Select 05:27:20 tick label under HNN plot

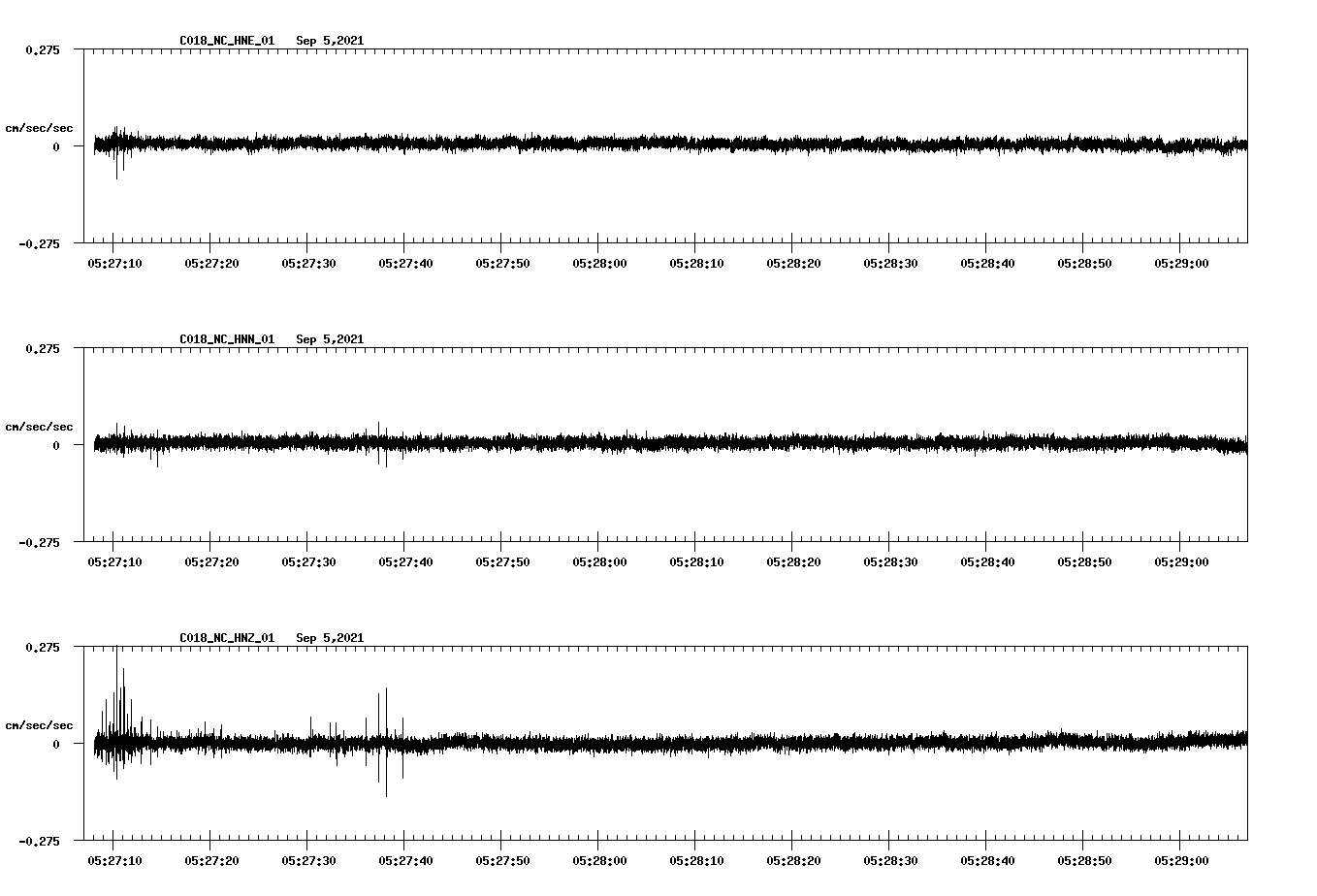(x=211, y=561)
